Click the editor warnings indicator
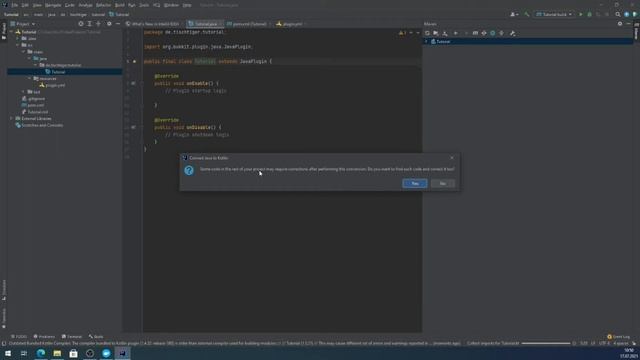Screen dimensions: 640x360 pyautogui.click(x=402, y=33)
